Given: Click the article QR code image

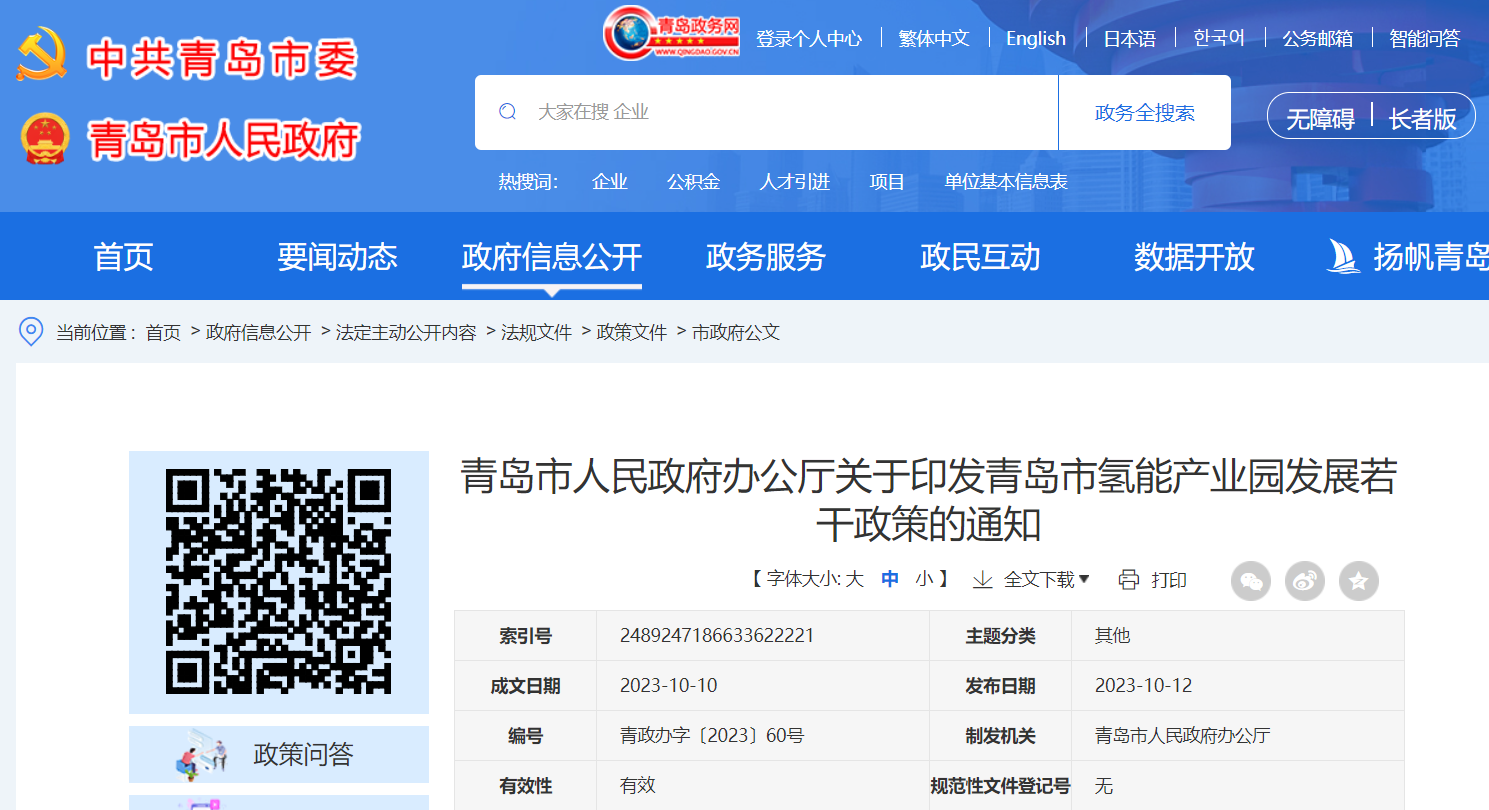Looking at the screenshot, I should 278,582.
